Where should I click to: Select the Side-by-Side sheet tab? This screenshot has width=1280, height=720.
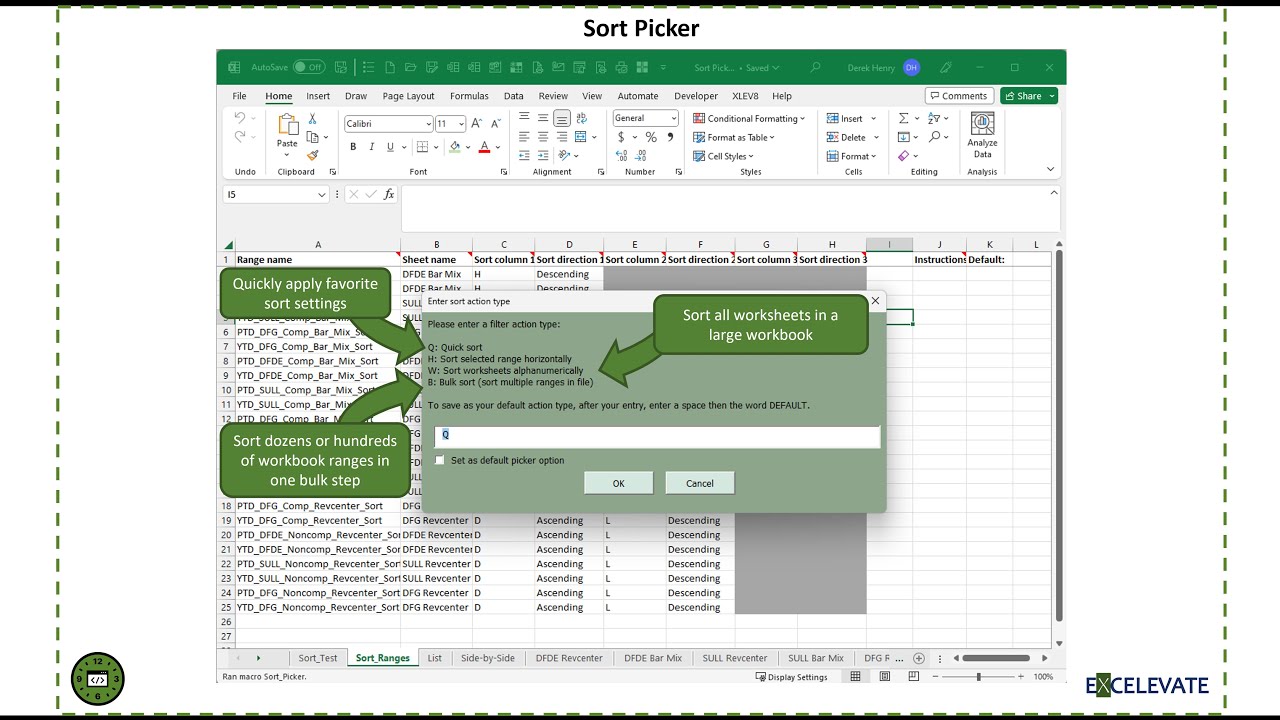point(488,658)
